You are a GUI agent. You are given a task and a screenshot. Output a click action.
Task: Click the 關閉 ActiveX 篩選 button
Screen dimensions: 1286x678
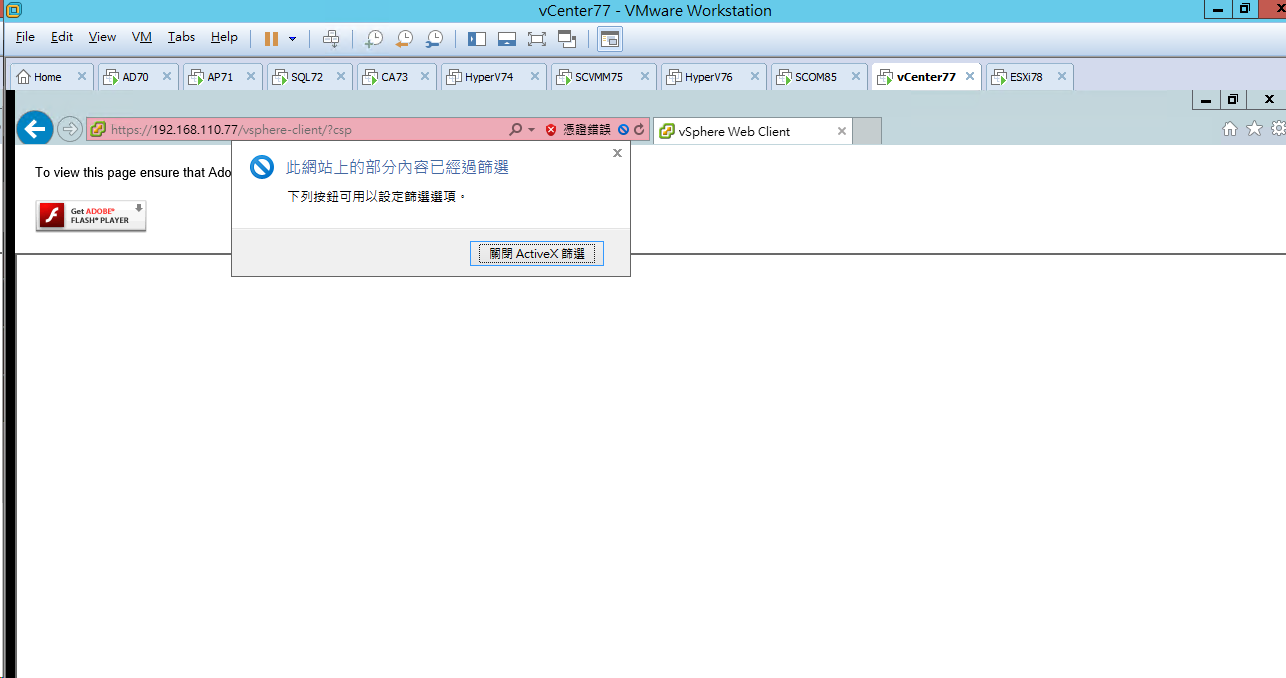(537, 254)
